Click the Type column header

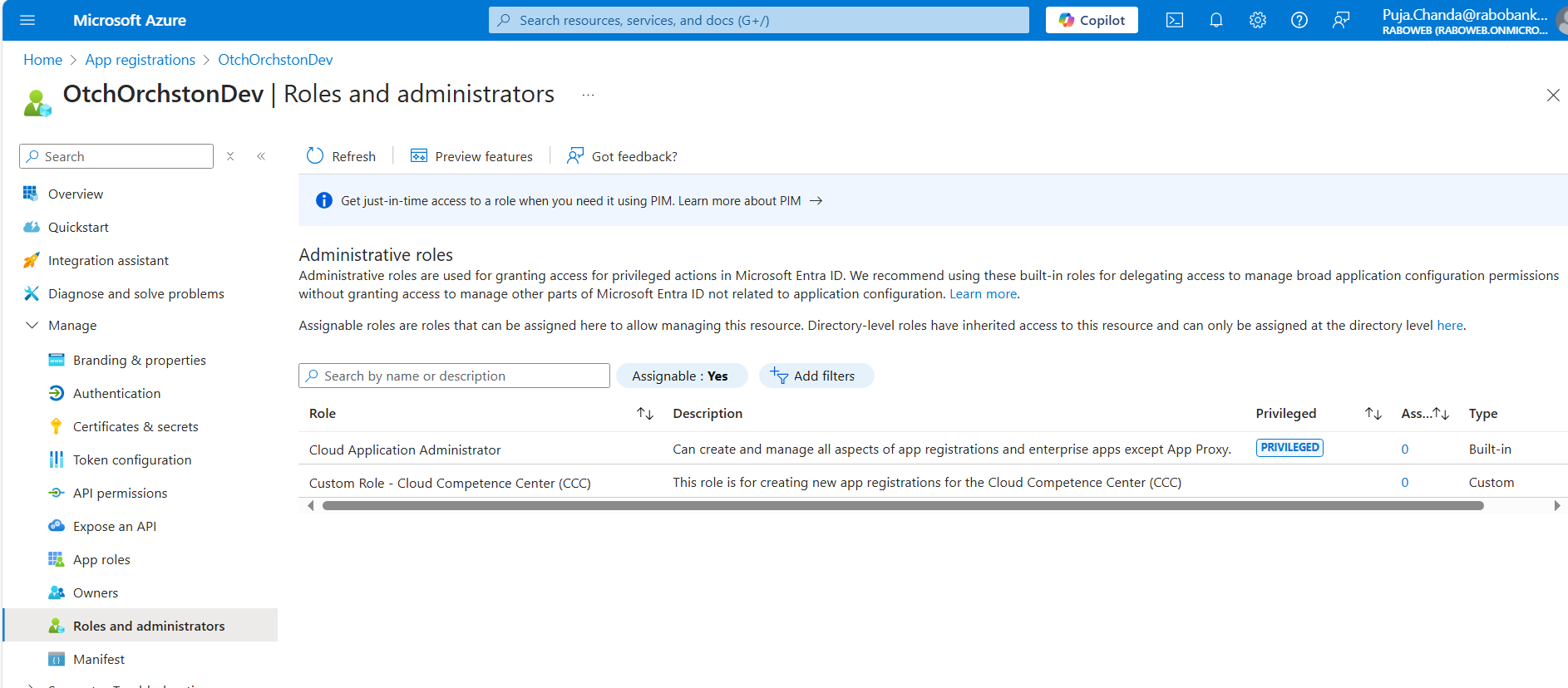pyautogui.click(x=1483, y=414)
